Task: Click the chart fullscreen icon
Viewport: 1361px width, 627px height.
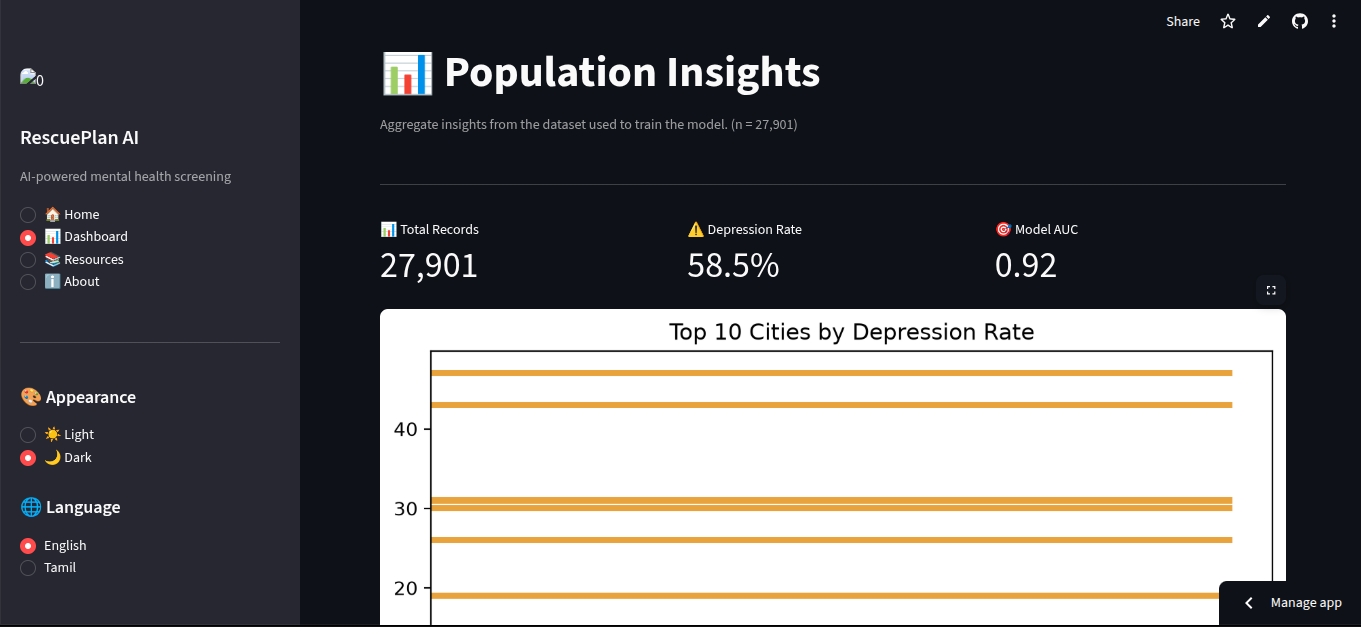Action: pos(1271,290)
